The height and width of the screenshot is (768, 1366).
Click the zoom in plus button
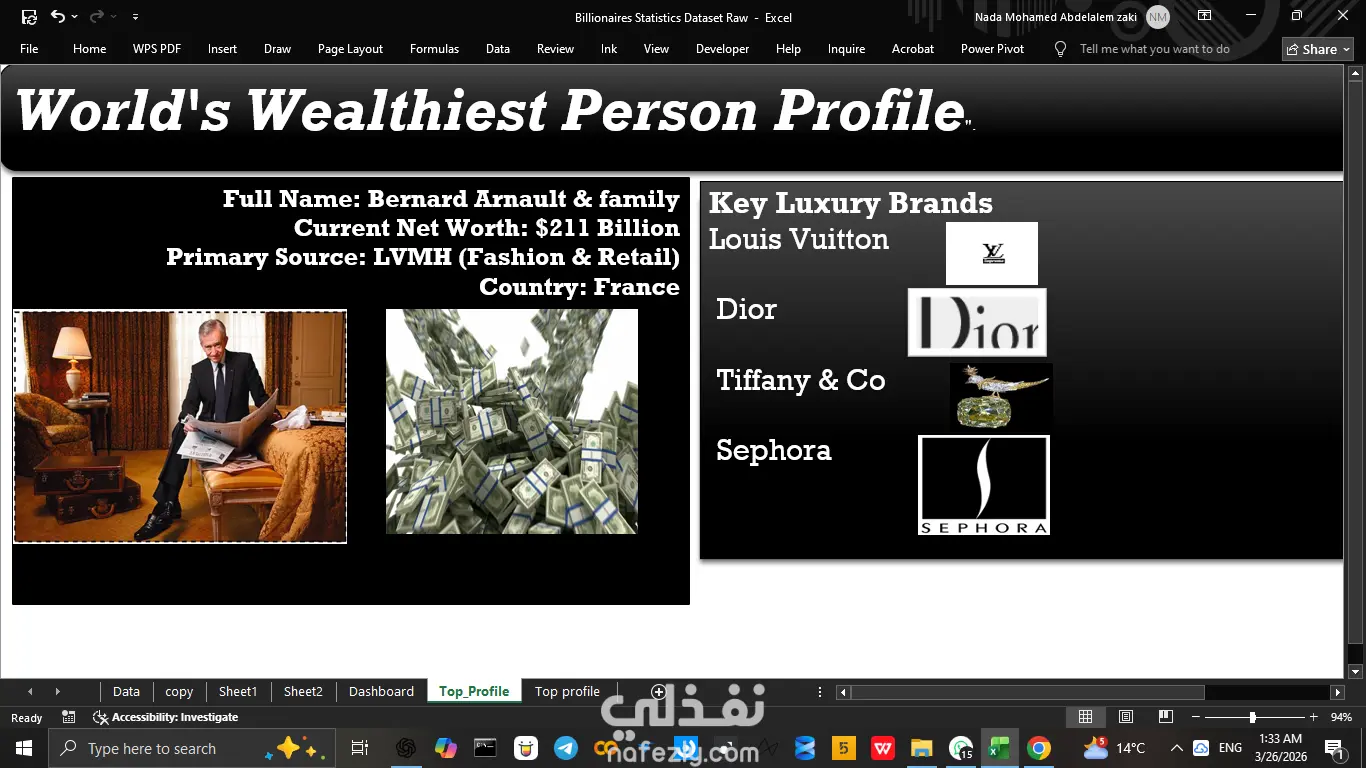1313,717
